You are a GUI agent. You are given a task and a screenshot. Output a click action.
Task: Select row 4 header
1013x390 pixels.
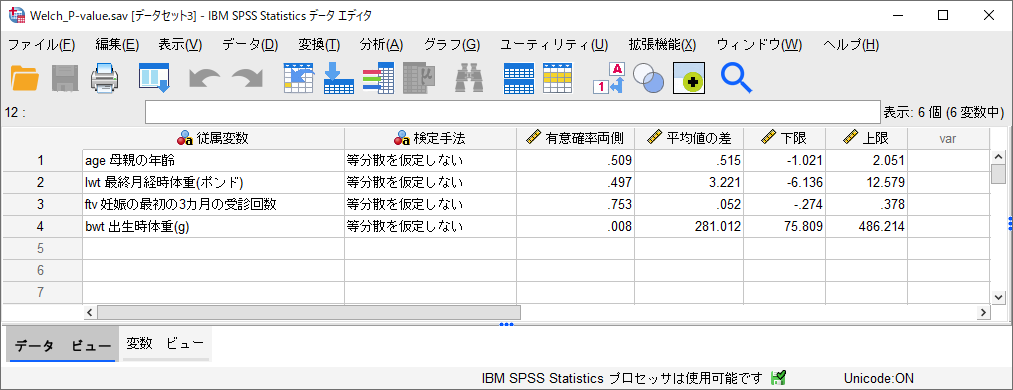pyautogui.click(x=41, y=227)
